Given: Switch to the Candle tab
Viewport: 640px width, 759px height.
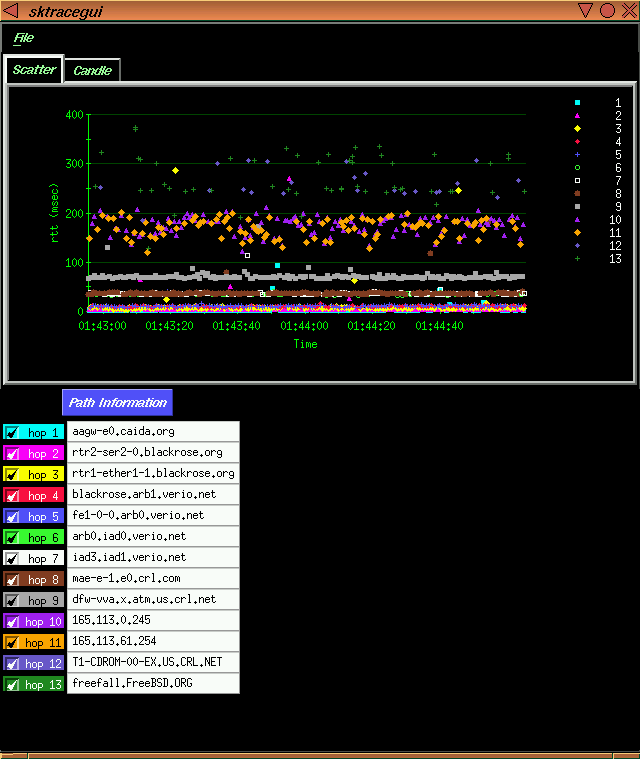Looking at the screenshot, I should (92, 71).
